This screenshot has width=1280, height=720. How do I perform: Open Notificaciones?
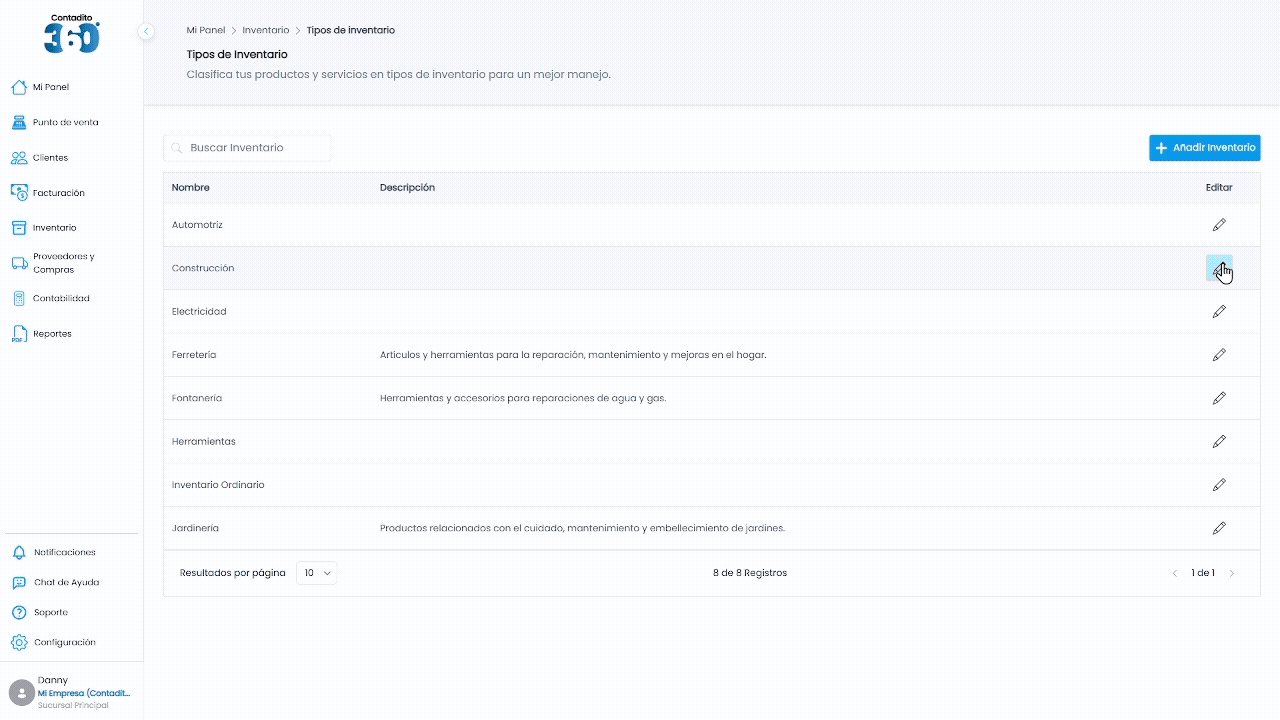64,552
